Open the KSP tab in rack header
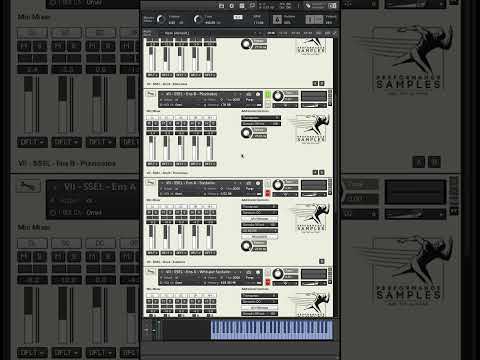The width and height of the screenshot is (480, 360). pyautogui.click(x=319, y=33)
